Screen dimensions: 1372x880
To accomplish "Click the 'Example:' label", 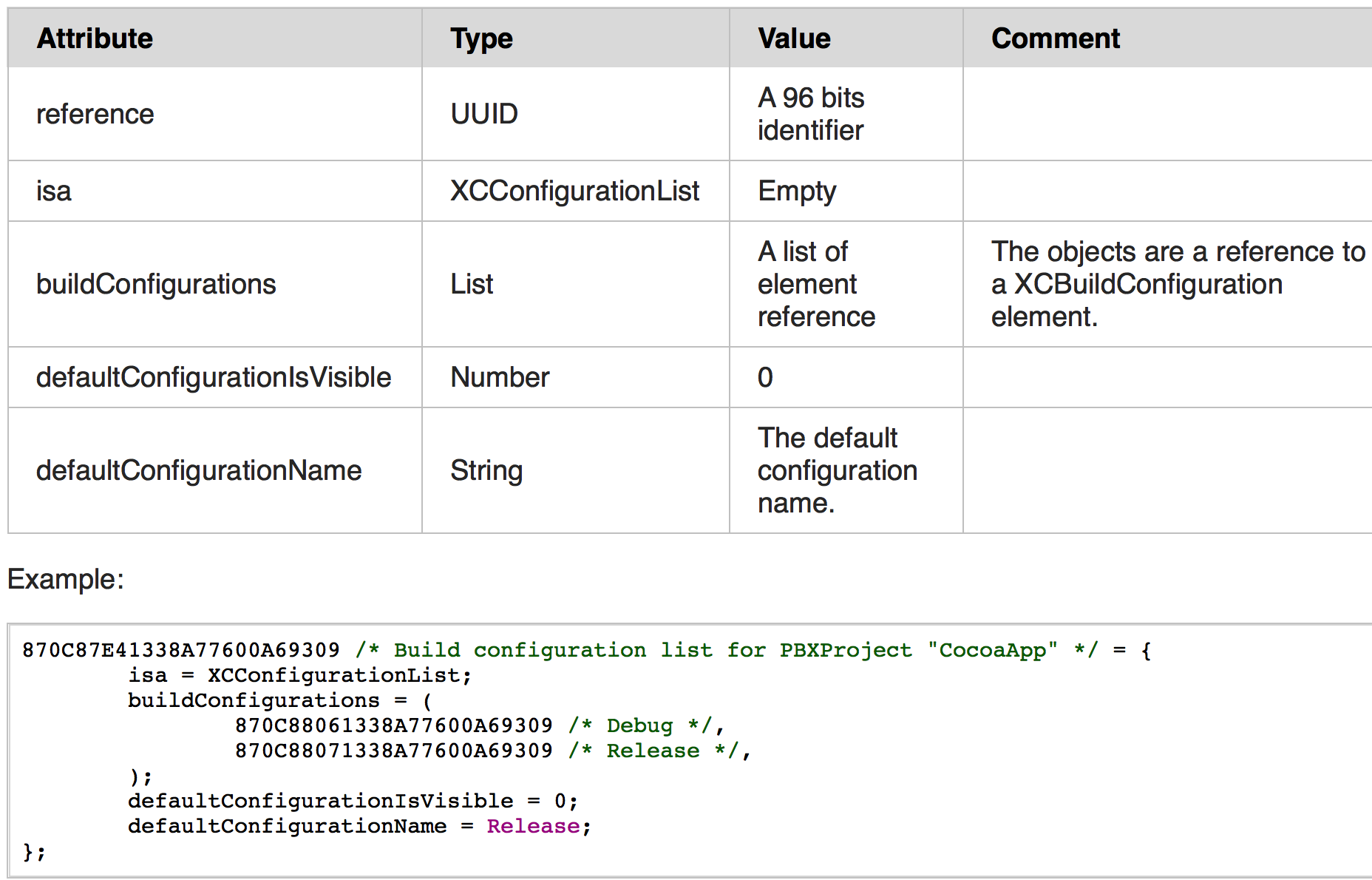I will point(66,578).
